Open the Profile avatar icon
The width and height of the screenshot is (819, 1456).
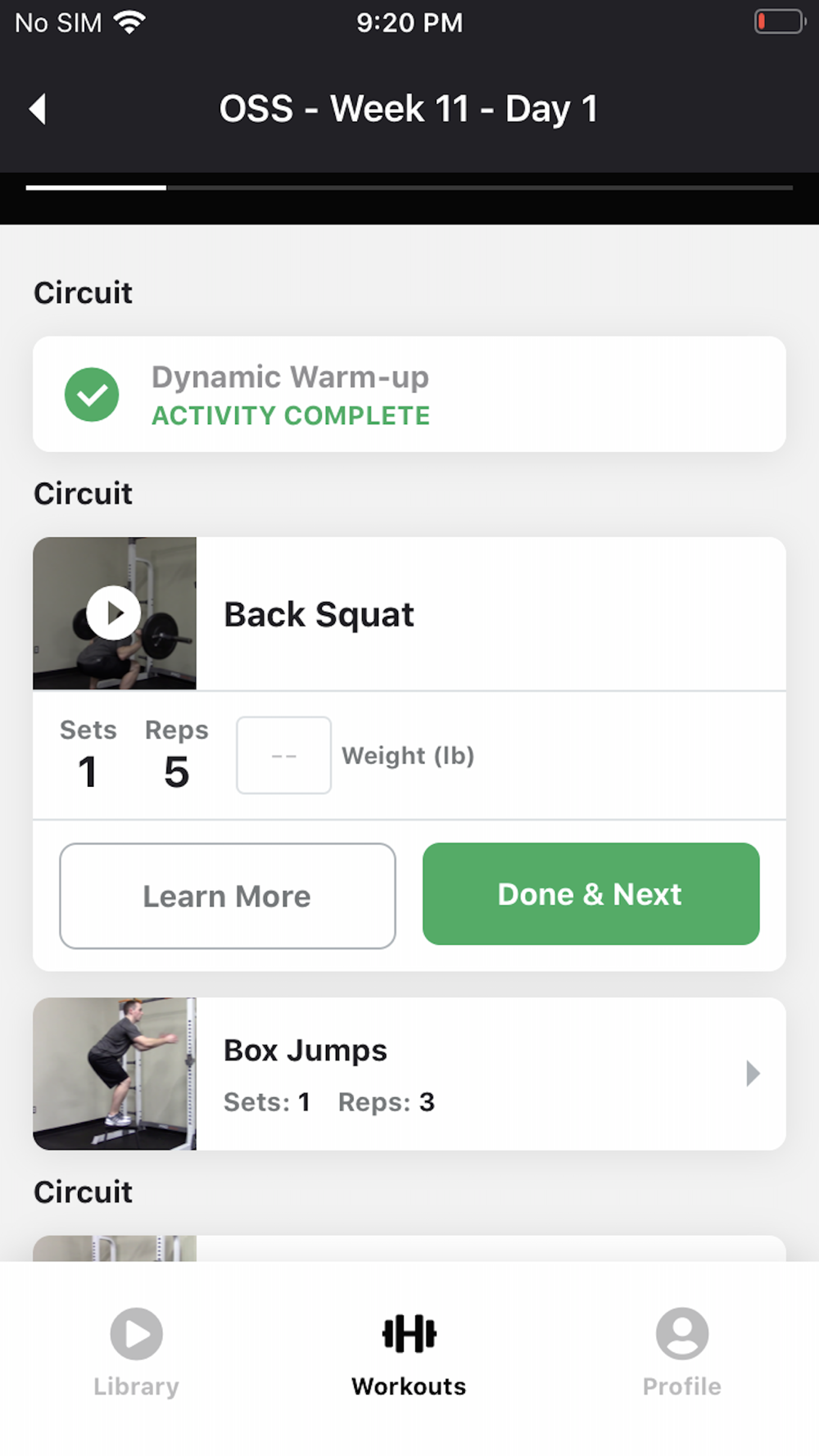[x=681, y=1333]
